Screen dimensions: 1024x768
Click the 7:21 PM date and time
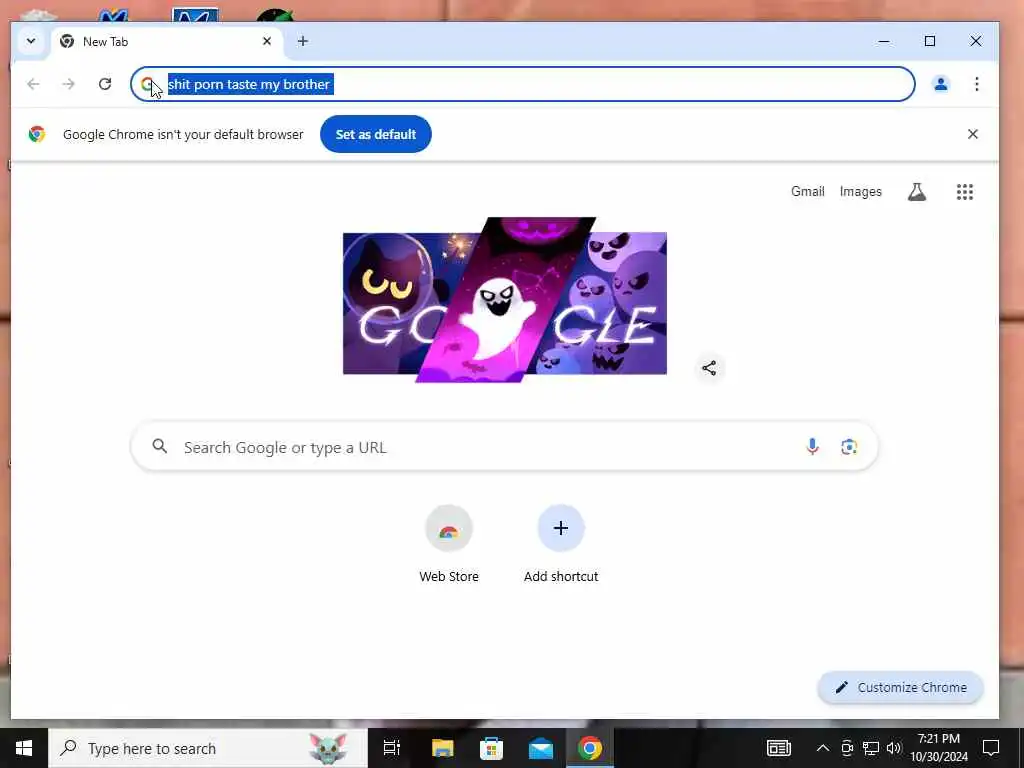939,748
